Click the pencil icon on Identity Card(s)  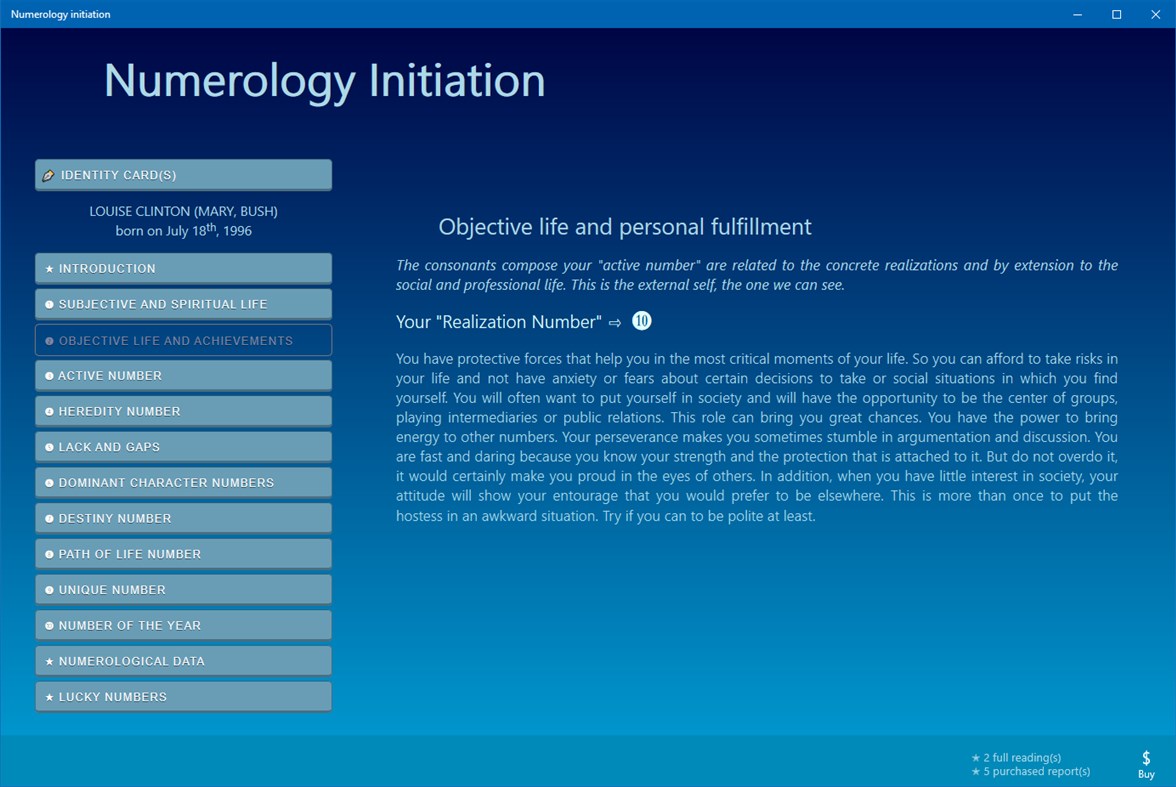pos(49,174)
